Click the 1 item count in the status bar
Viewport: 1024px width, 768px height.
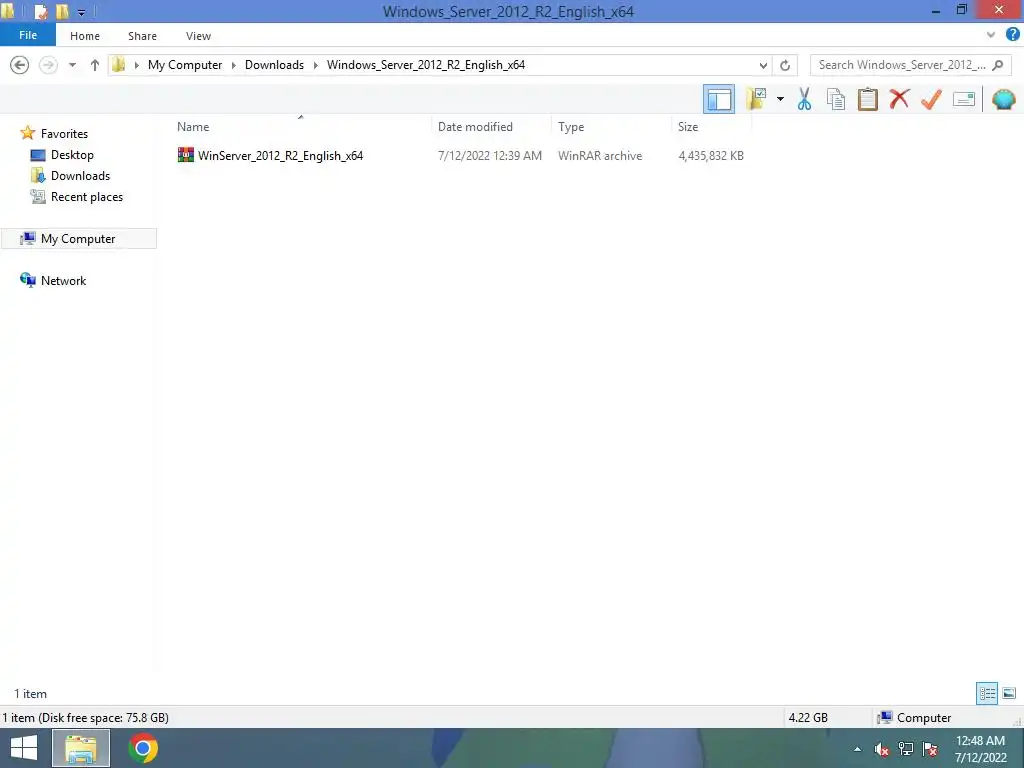31,694
